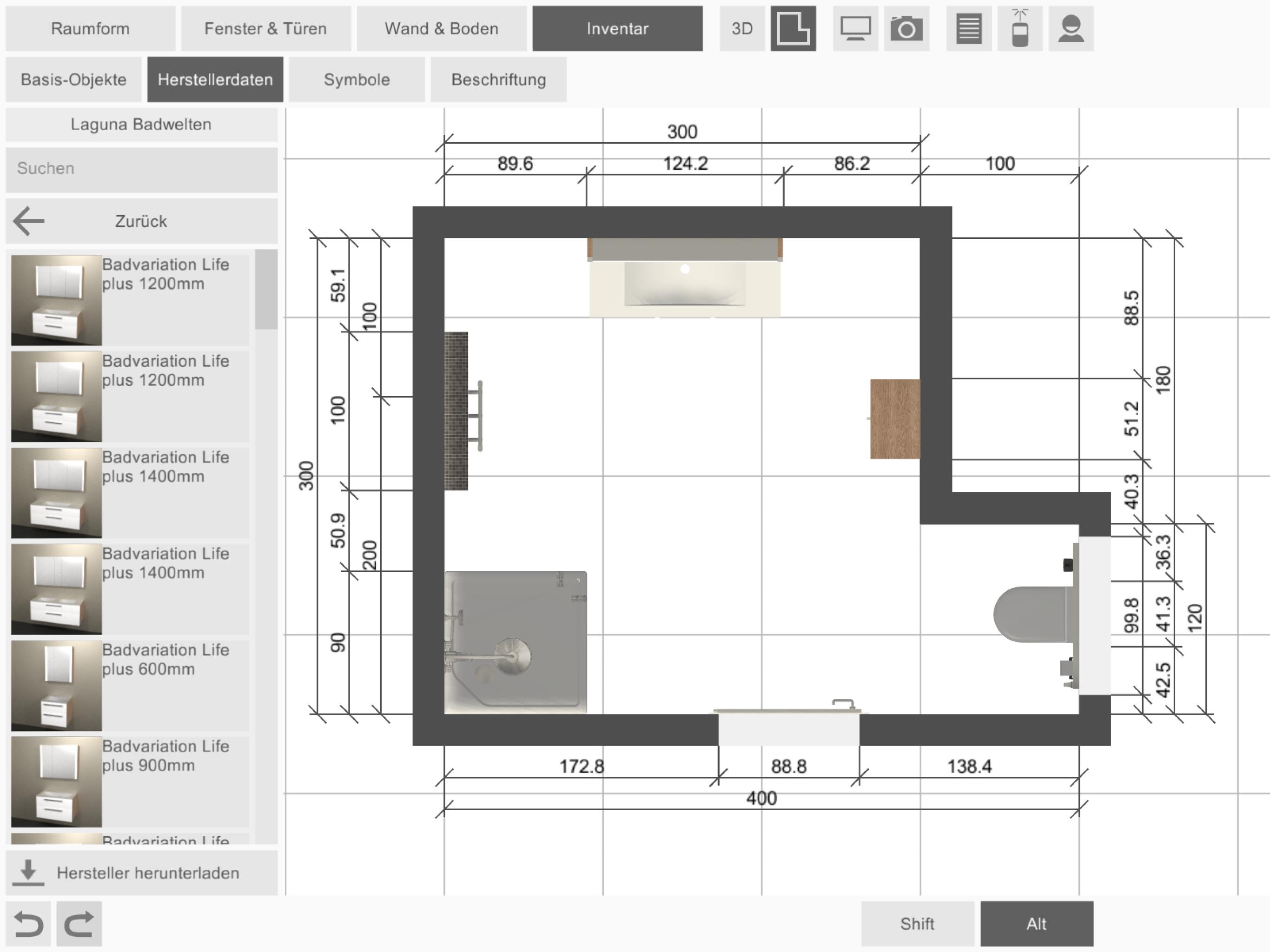Open the Wand & Boden tab

point(442,29)
